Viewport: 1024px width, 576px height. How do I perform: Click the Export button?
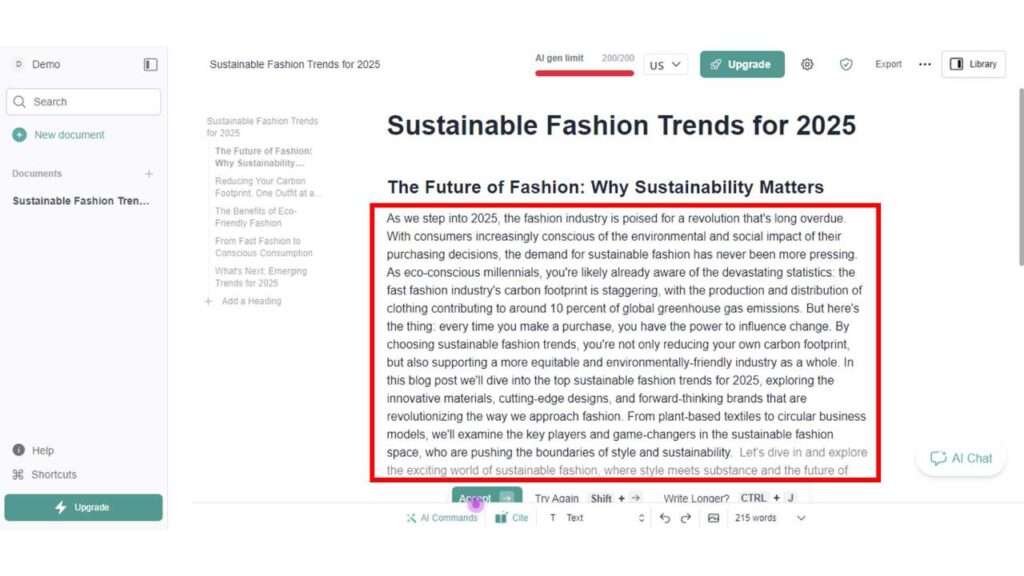pos(888,64)
